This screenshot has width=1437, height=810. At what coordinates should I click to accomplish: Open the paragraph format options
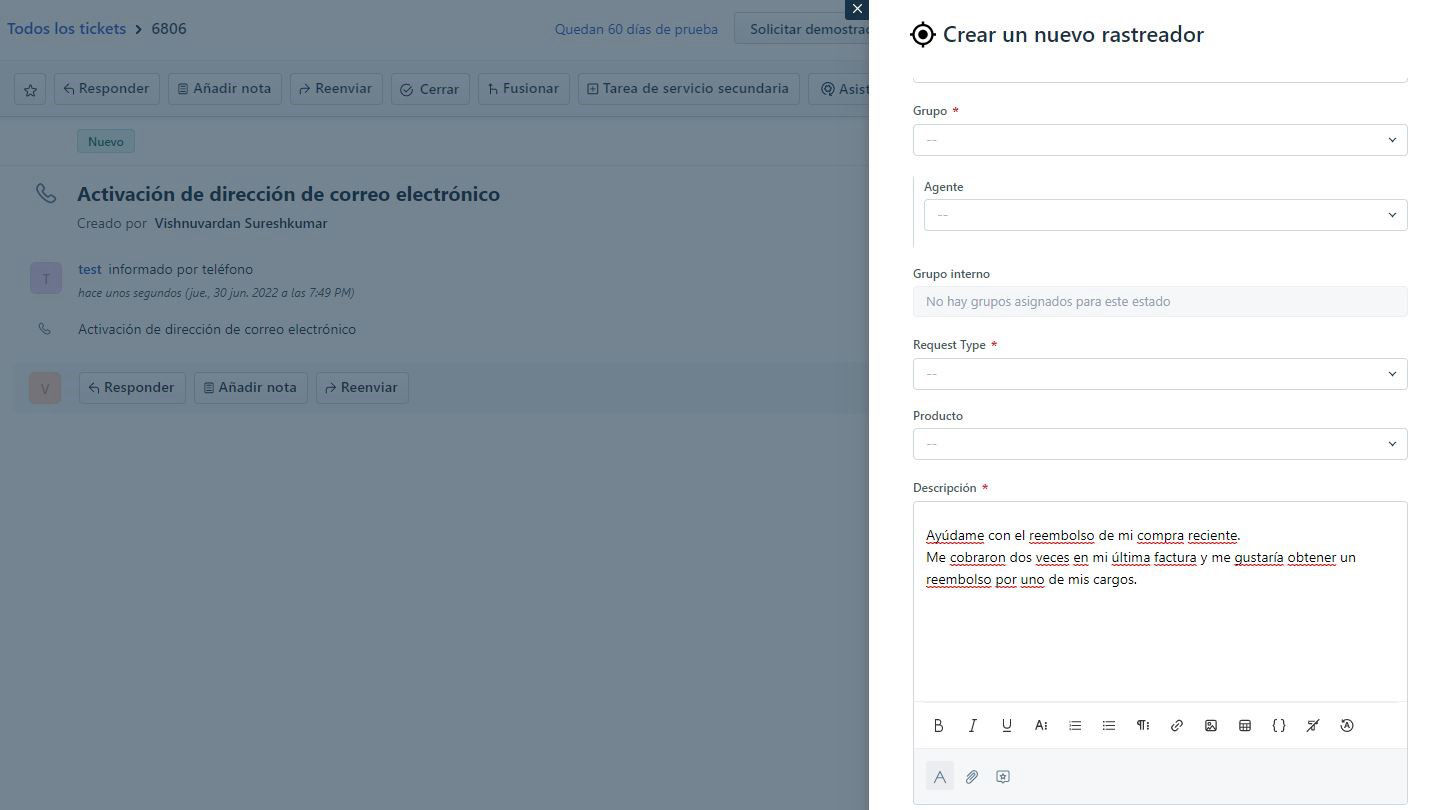1142,725
